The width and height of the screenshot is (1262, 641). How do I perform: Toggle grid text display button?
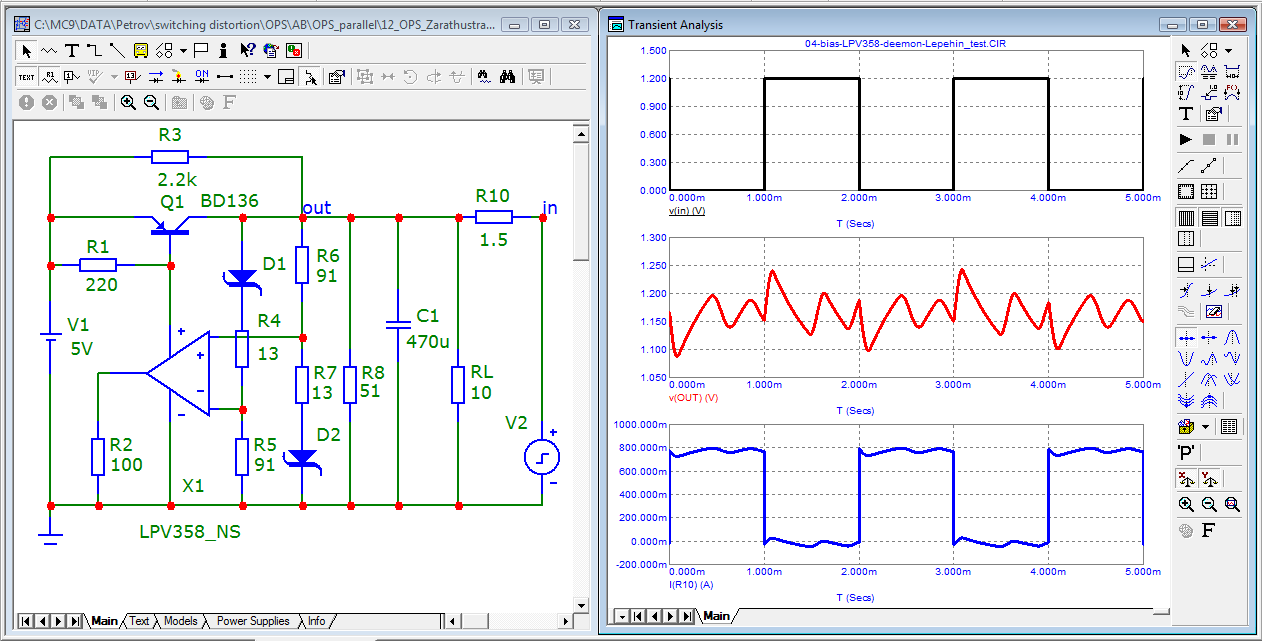click(x=26, y=77)
